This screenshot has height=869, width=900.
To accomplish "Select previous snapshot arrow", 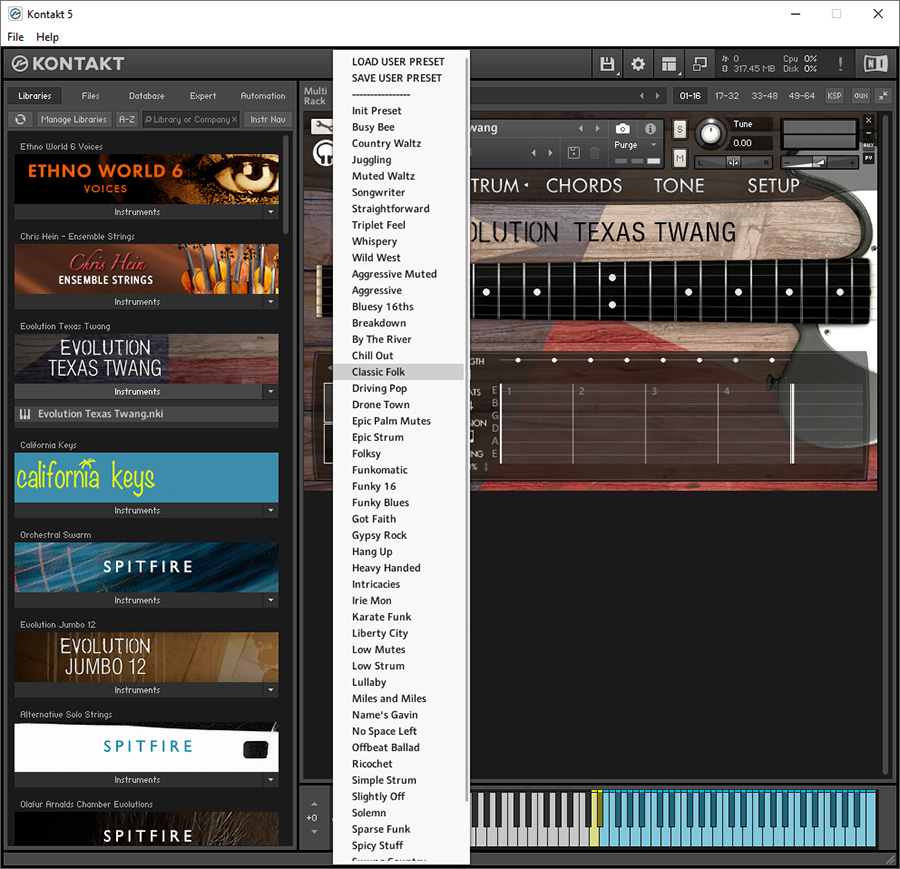I will pos(534,153).
